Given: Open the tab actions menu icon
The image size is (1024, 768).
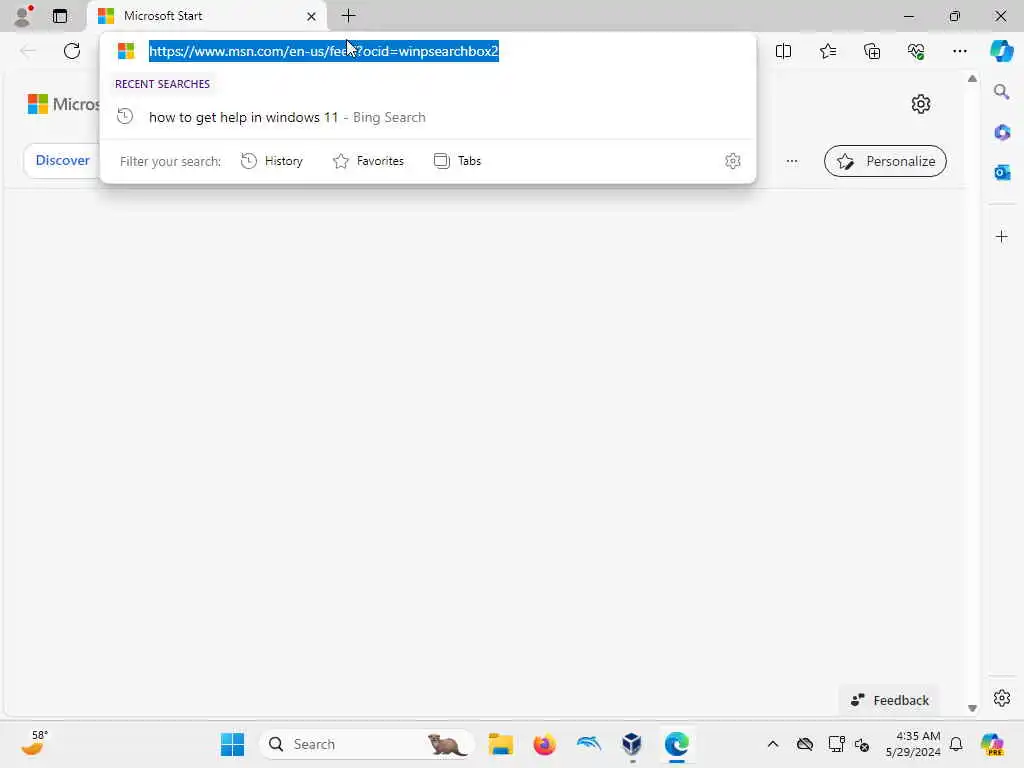Looking at the screenshot, I should click(x=59, y=16).
